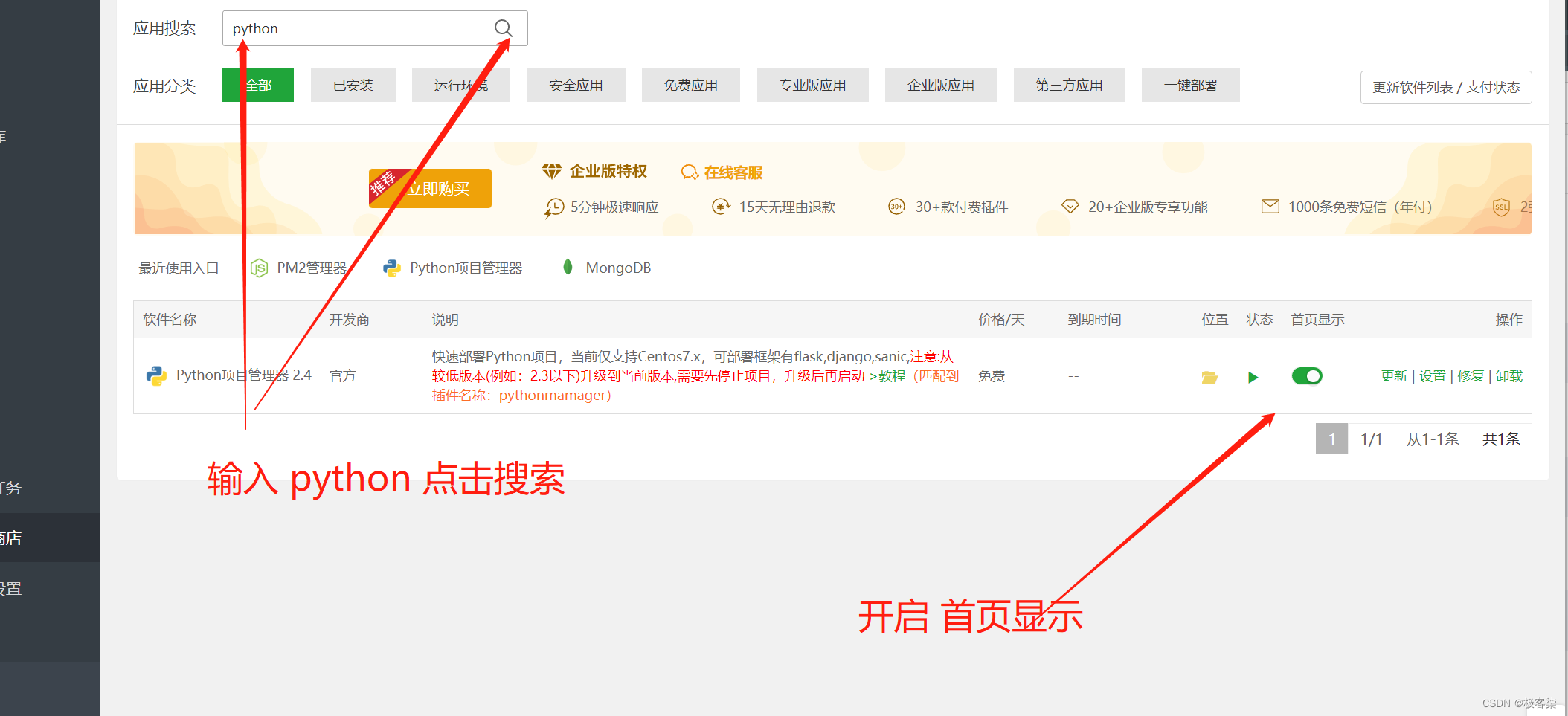The image size is (1568, 716).
Task: Click the 5分钟极速响应 clock icon
Action: [554, 207]
